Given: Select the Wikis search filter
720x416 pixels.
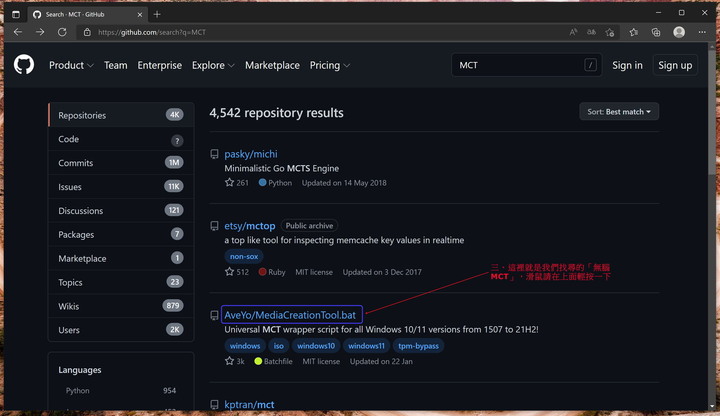Looking at the screenshot, I should 121,306.
